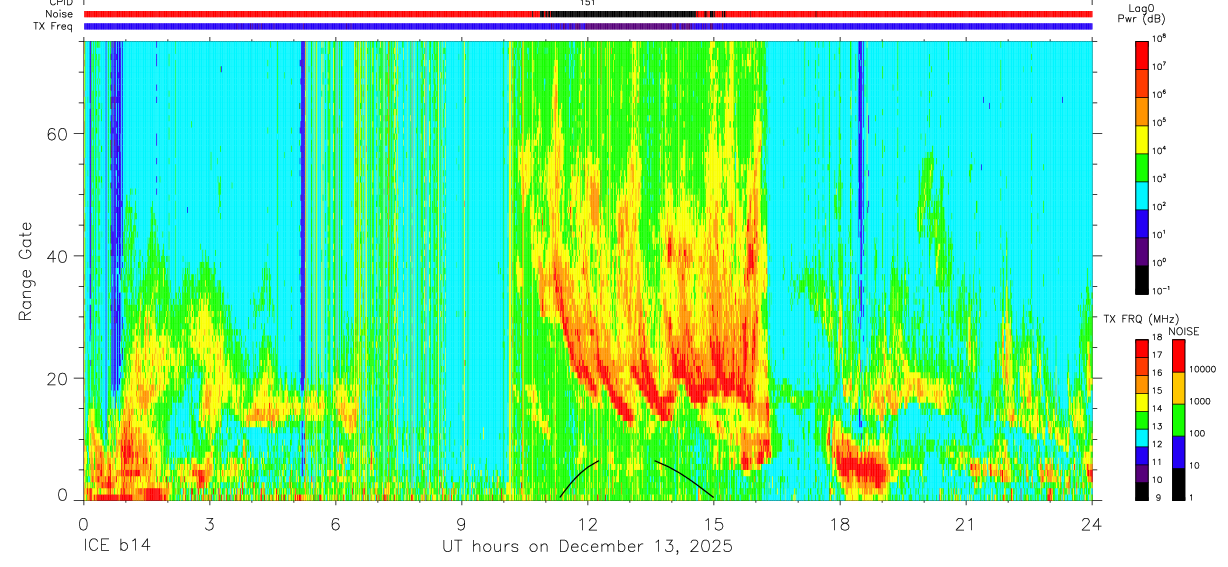Click the right black arc ending at hour 15
The width and height of the screenshot is (1228, 567).
click(x=685, y=478)
